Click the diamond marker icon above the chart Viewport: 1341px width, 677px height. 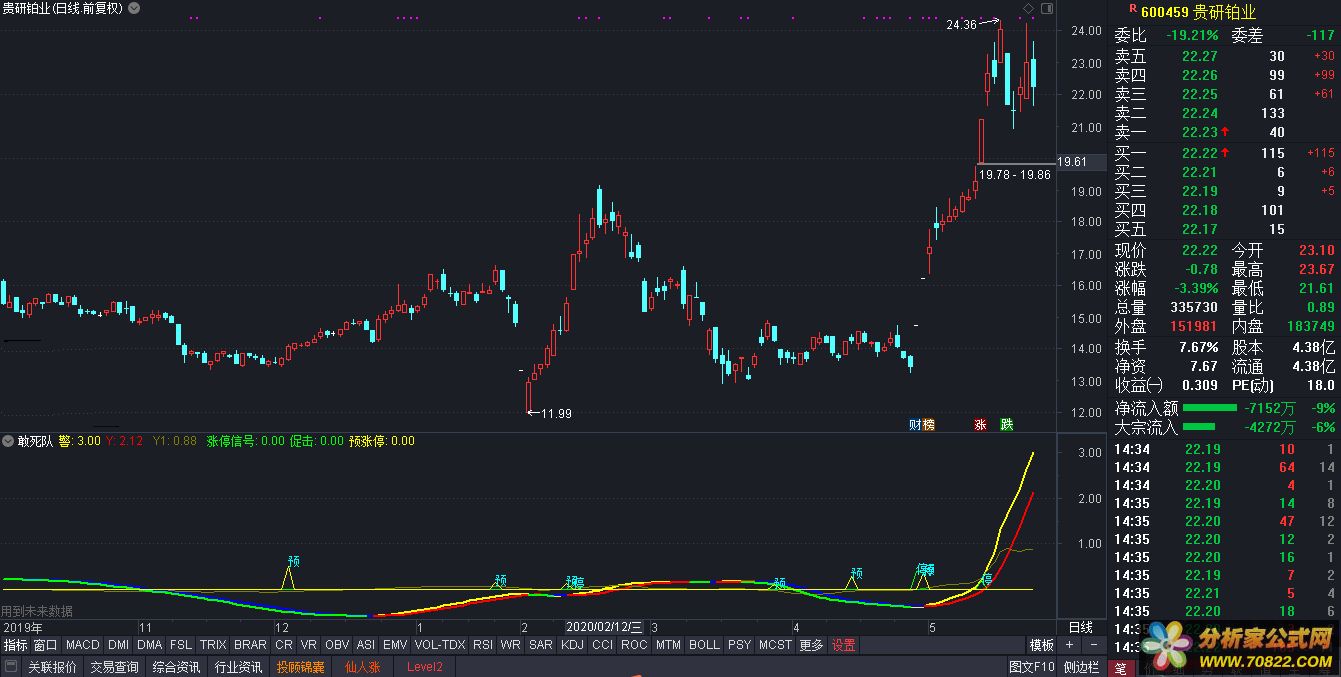(1029, 8)
